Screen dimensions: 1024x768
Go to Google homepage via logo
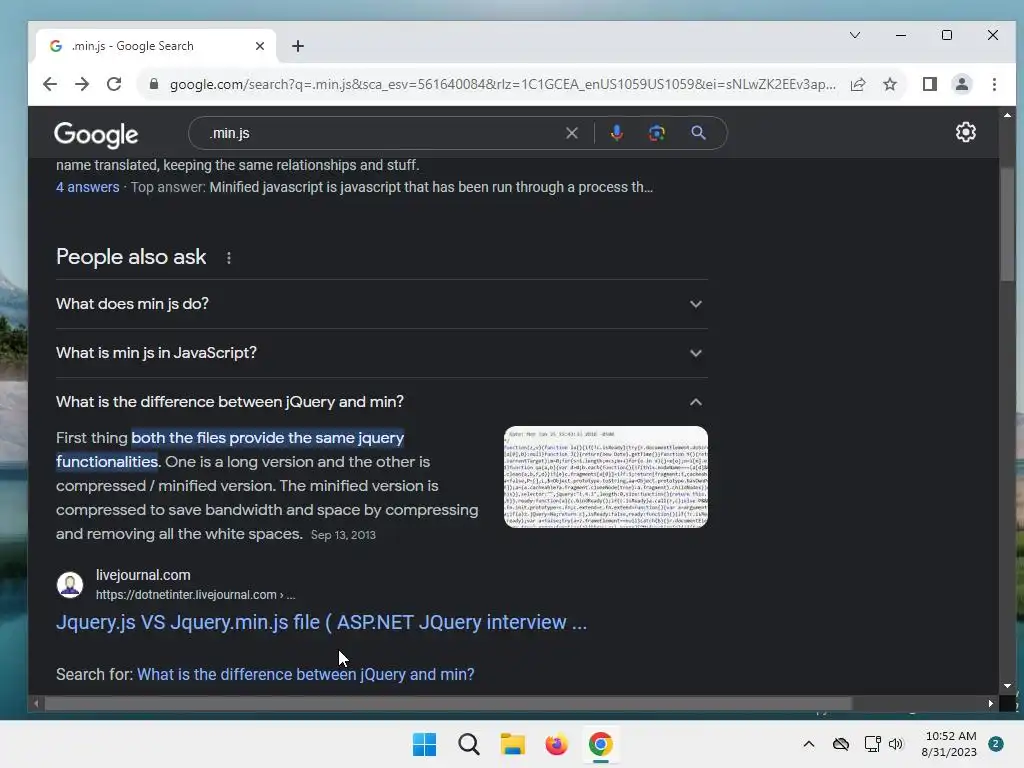(x=96, y=135)
